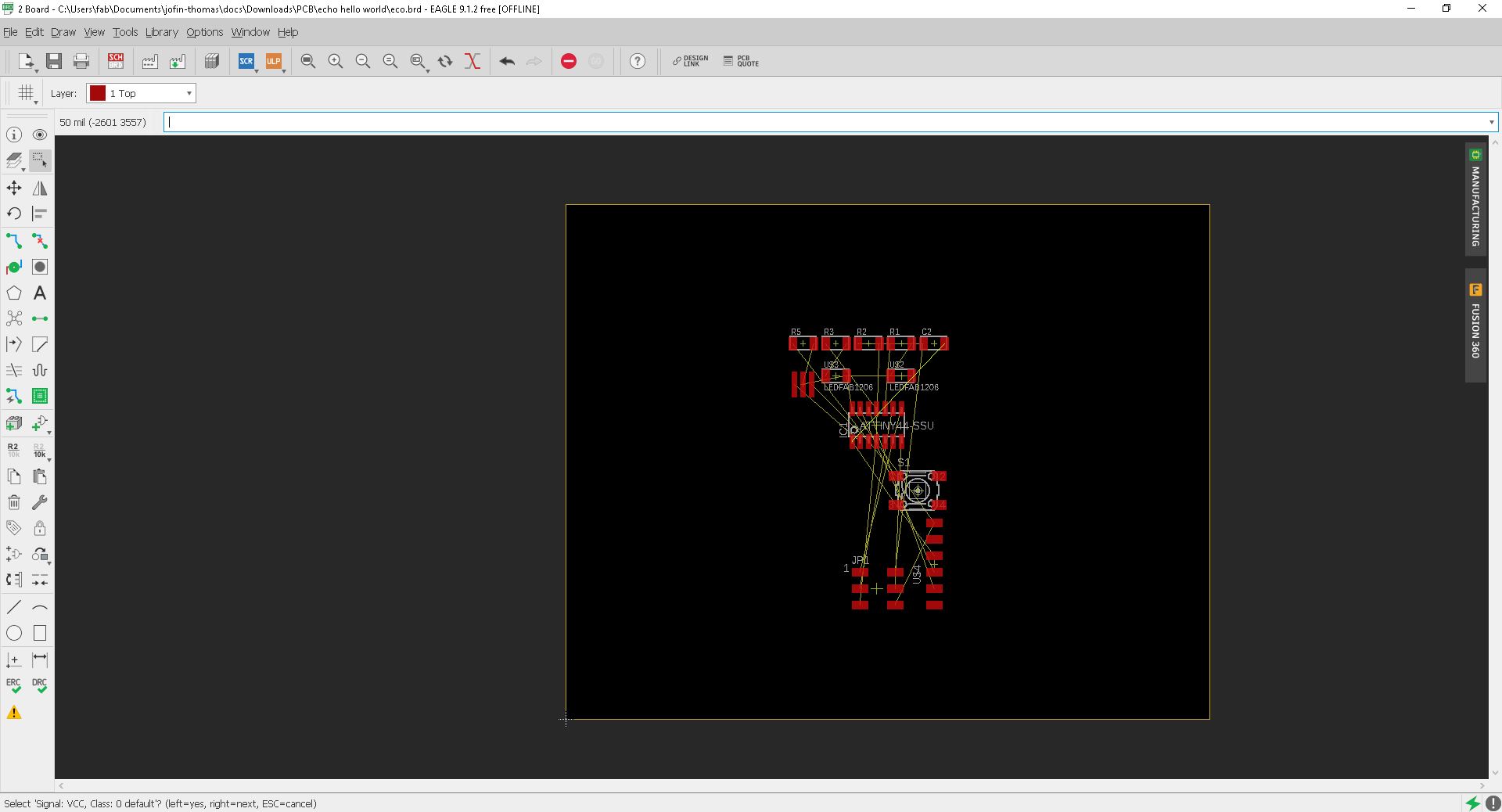The image size is (1502, 812).
Task: Click the Ratsnest red X icon
Action: tap(473, 61)
